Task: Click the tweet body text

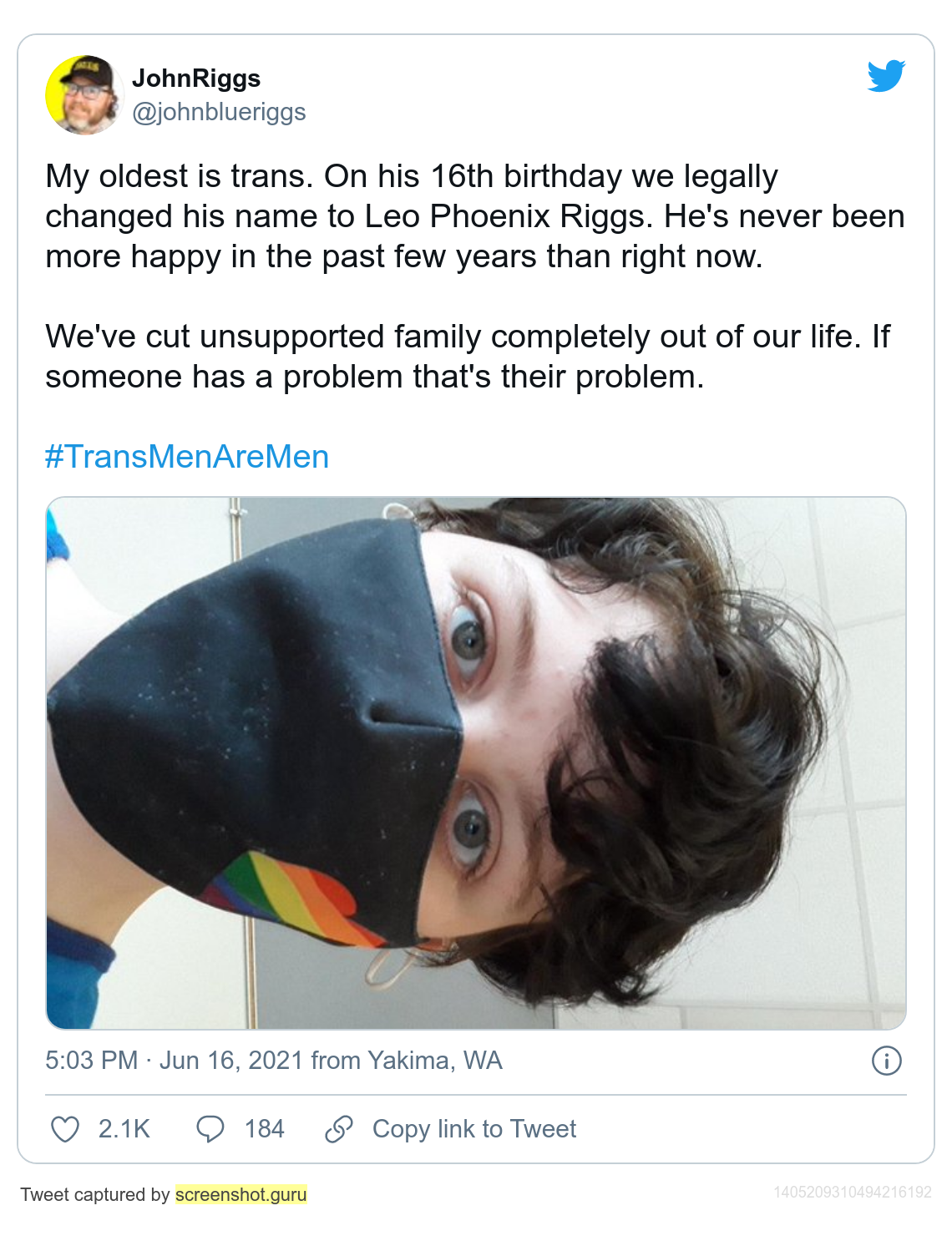Action: [475, 276]
